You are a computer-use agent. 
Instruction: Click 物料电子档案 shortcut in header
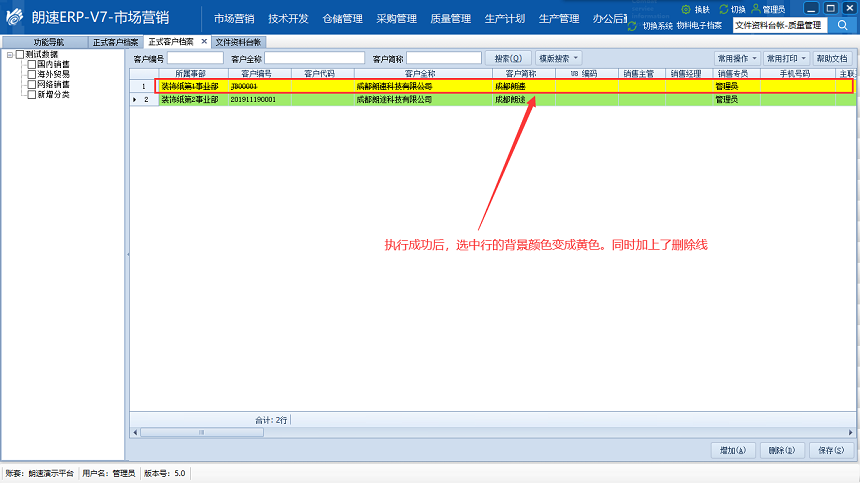tap(699, 25)
